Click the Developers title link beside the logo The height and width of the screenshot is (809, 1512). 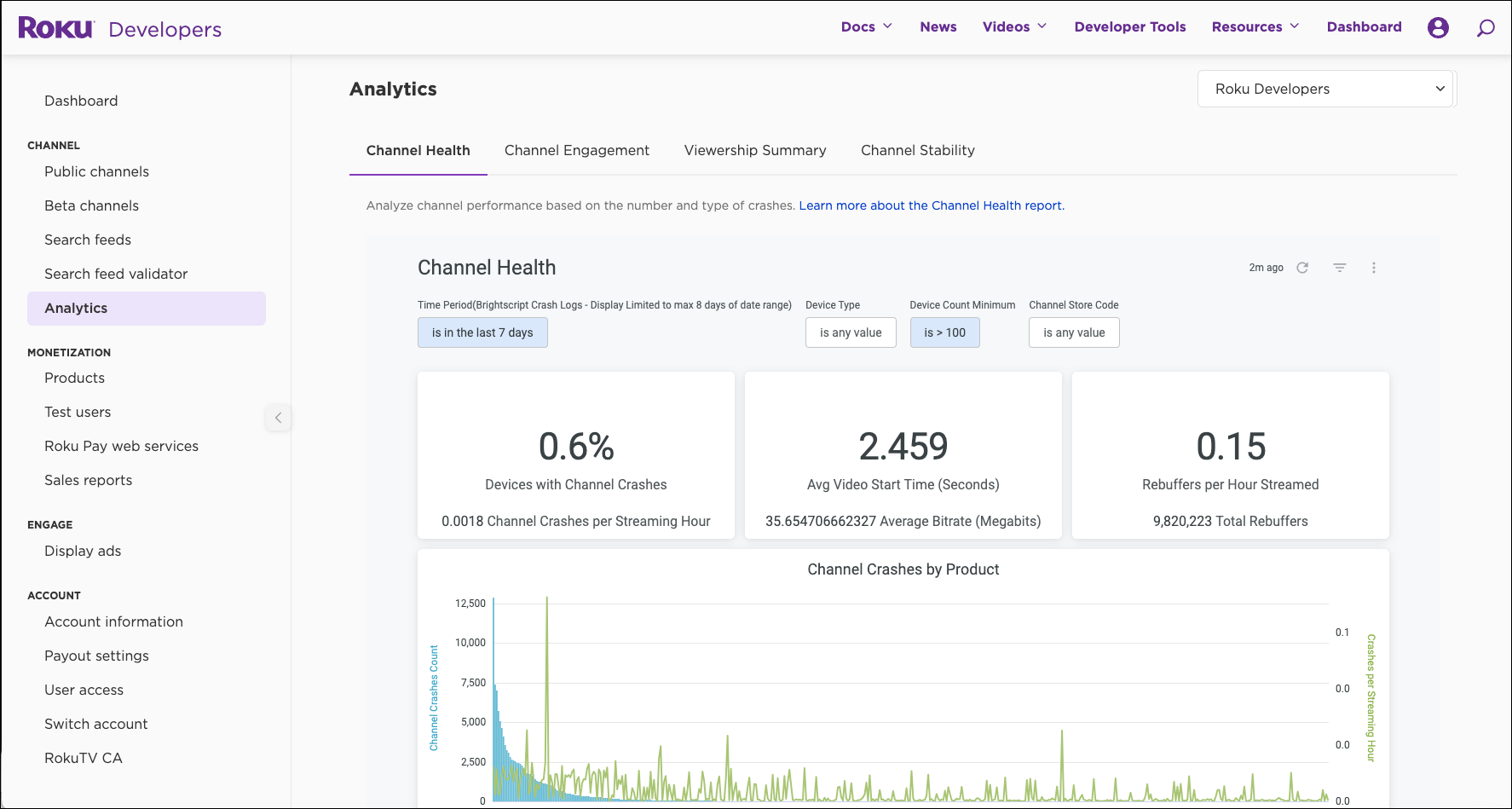(165, 30)
